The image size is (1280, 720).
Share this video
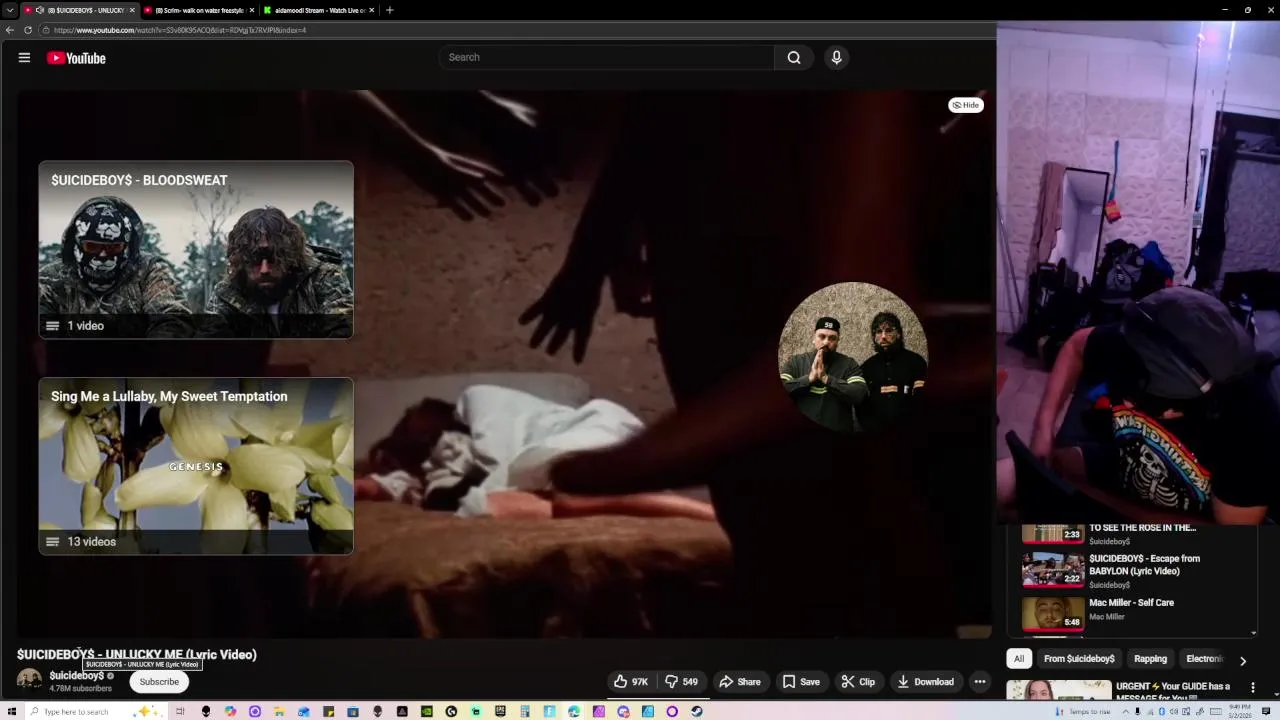[x=740, y=682]
